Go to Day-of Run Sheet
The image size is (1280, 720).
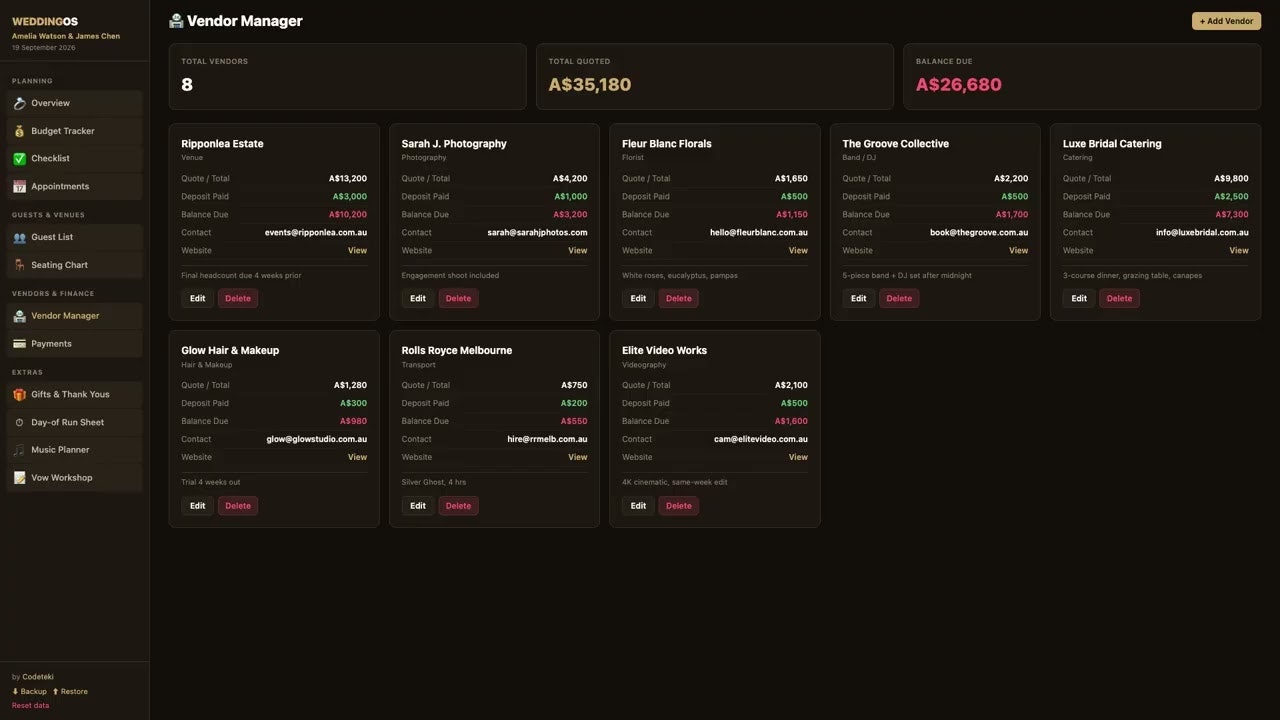pyautogui.click(x=74, y=422)
